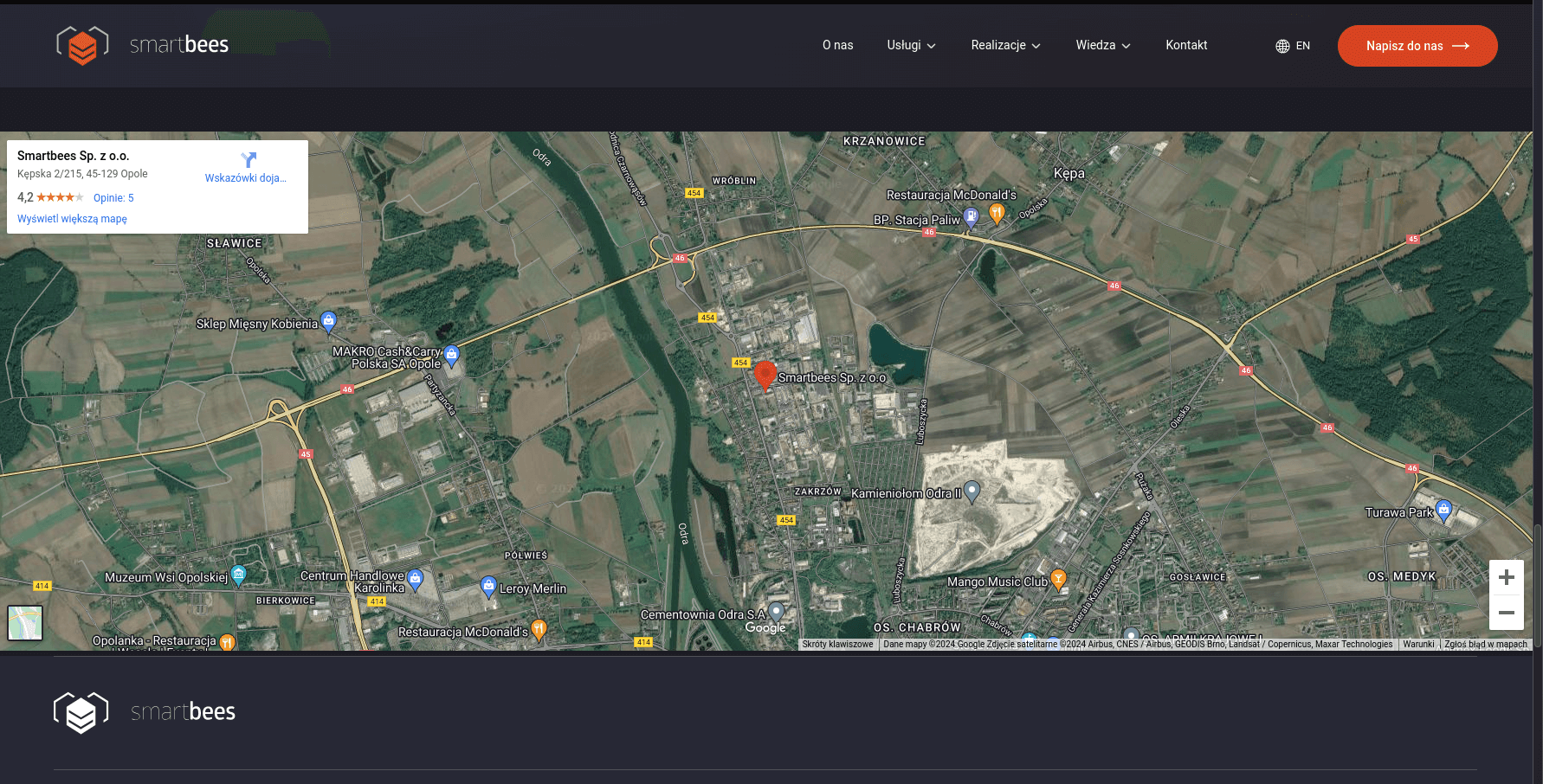Open the Wyświetl większą mapę link
1543x784 pixels.
tap(72, 219)
